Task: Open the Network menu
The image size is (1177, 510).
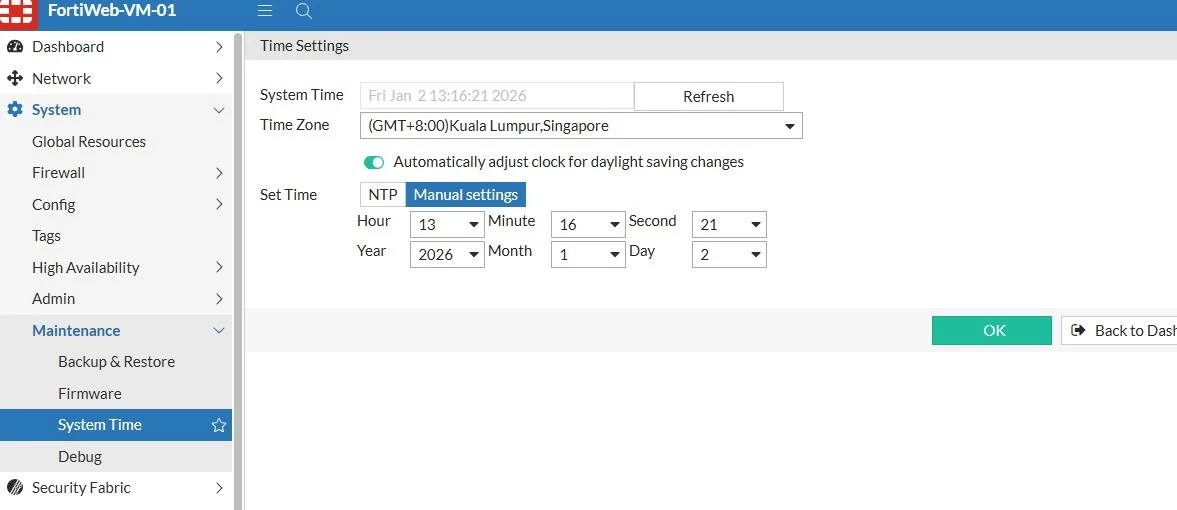Action: point(116,78)
